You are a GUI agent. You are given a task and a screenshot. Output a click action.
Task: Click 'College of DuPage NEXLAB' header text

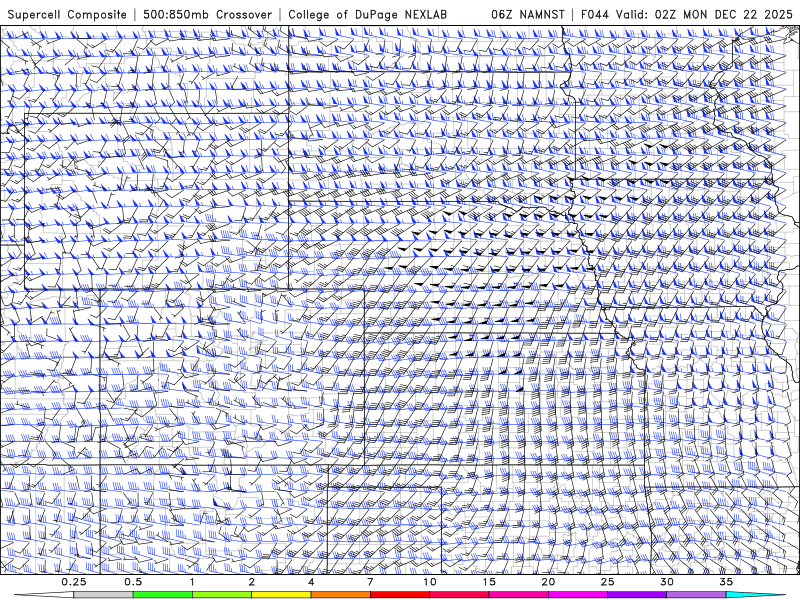(367, 14)
